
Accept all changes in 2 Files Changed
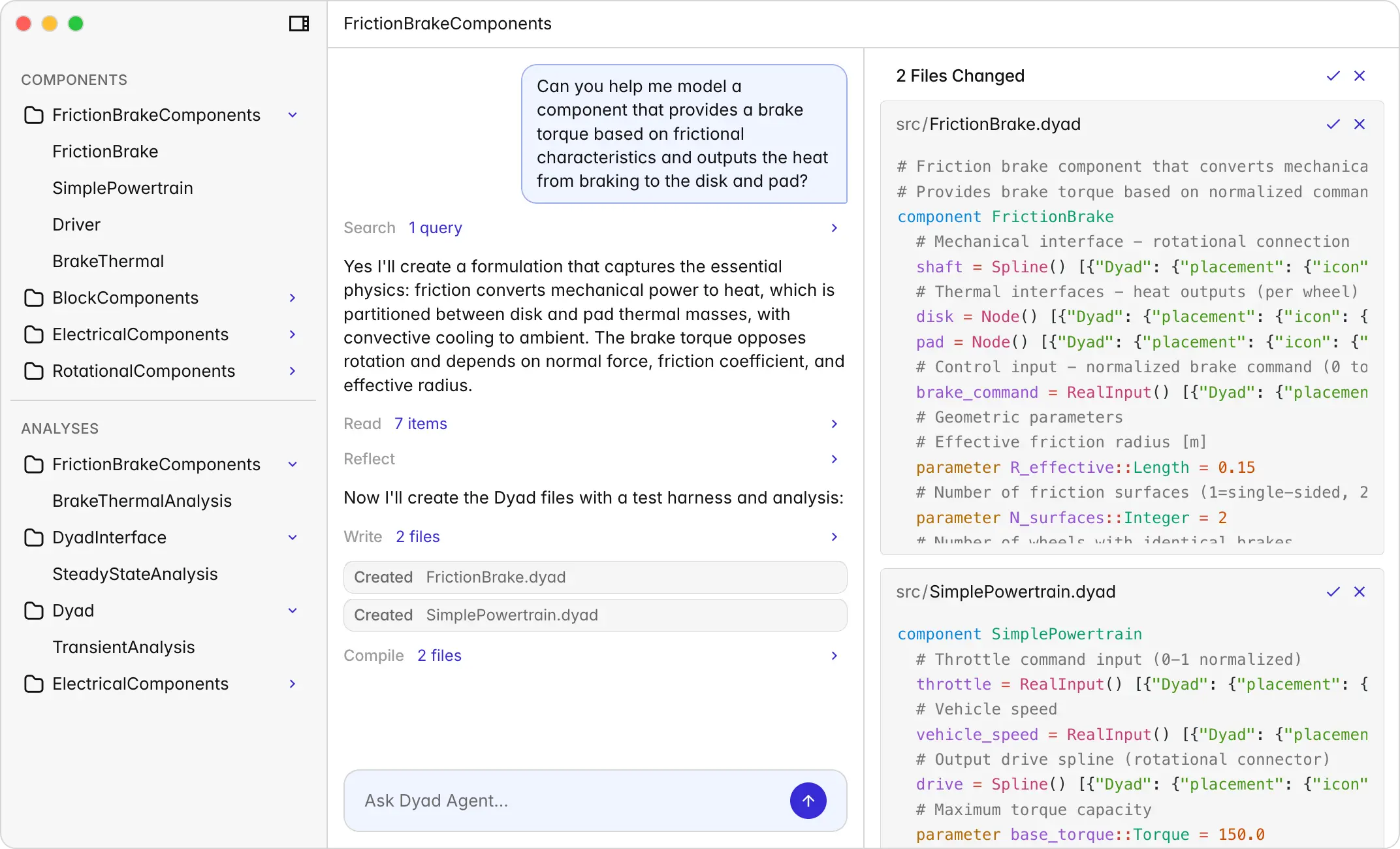coord(1333,76)
